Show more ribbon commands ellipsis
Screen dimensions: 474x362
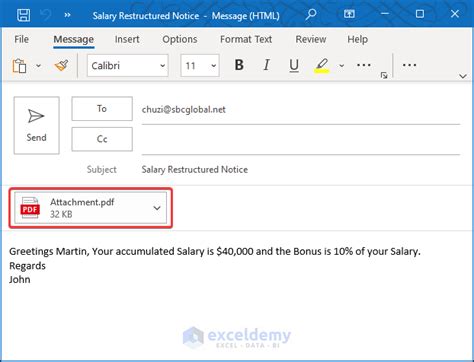(409, 65)
